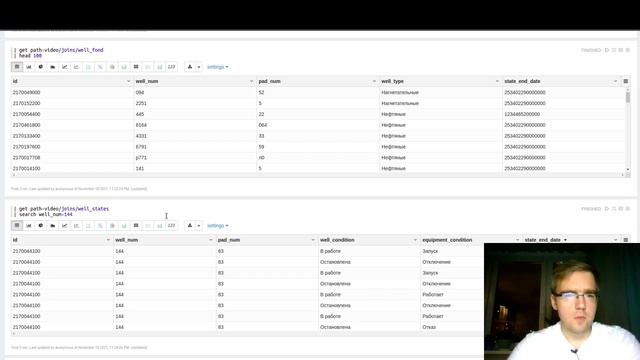Image resolution: width=640 pixels, height=360 pixels.
Task: Open the well_condition column menu
Action: (x=415, y=240)
